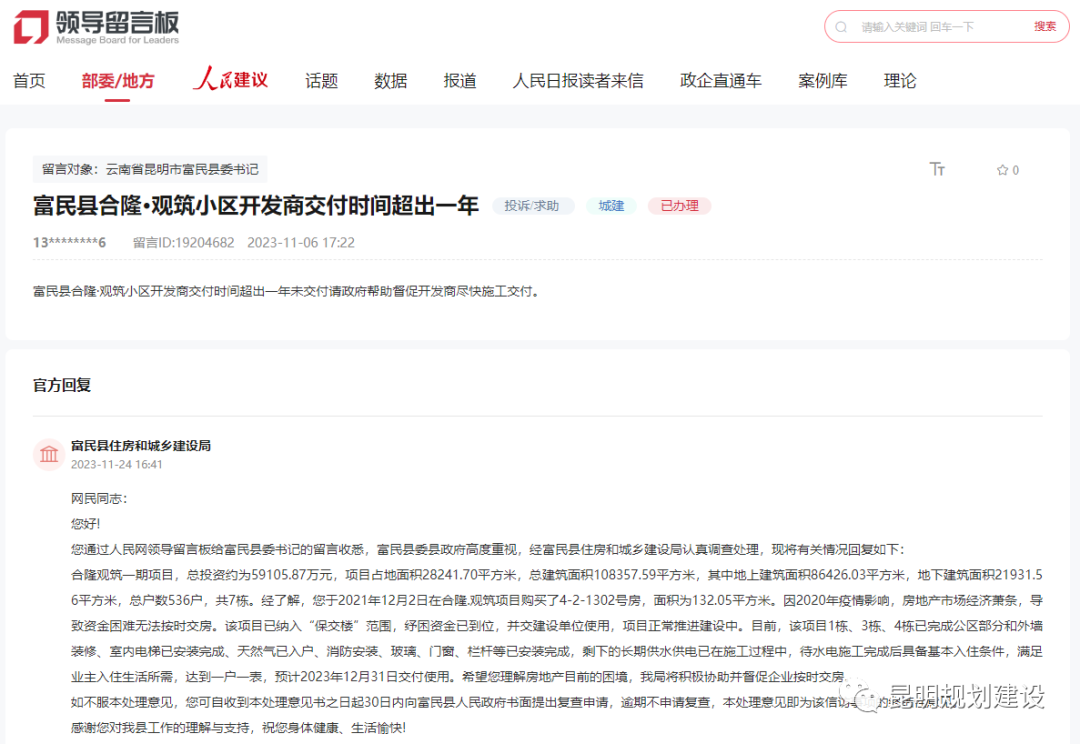
Task: Open the 云南省昆明市富民县委书记 link
Action: (185, 168)
